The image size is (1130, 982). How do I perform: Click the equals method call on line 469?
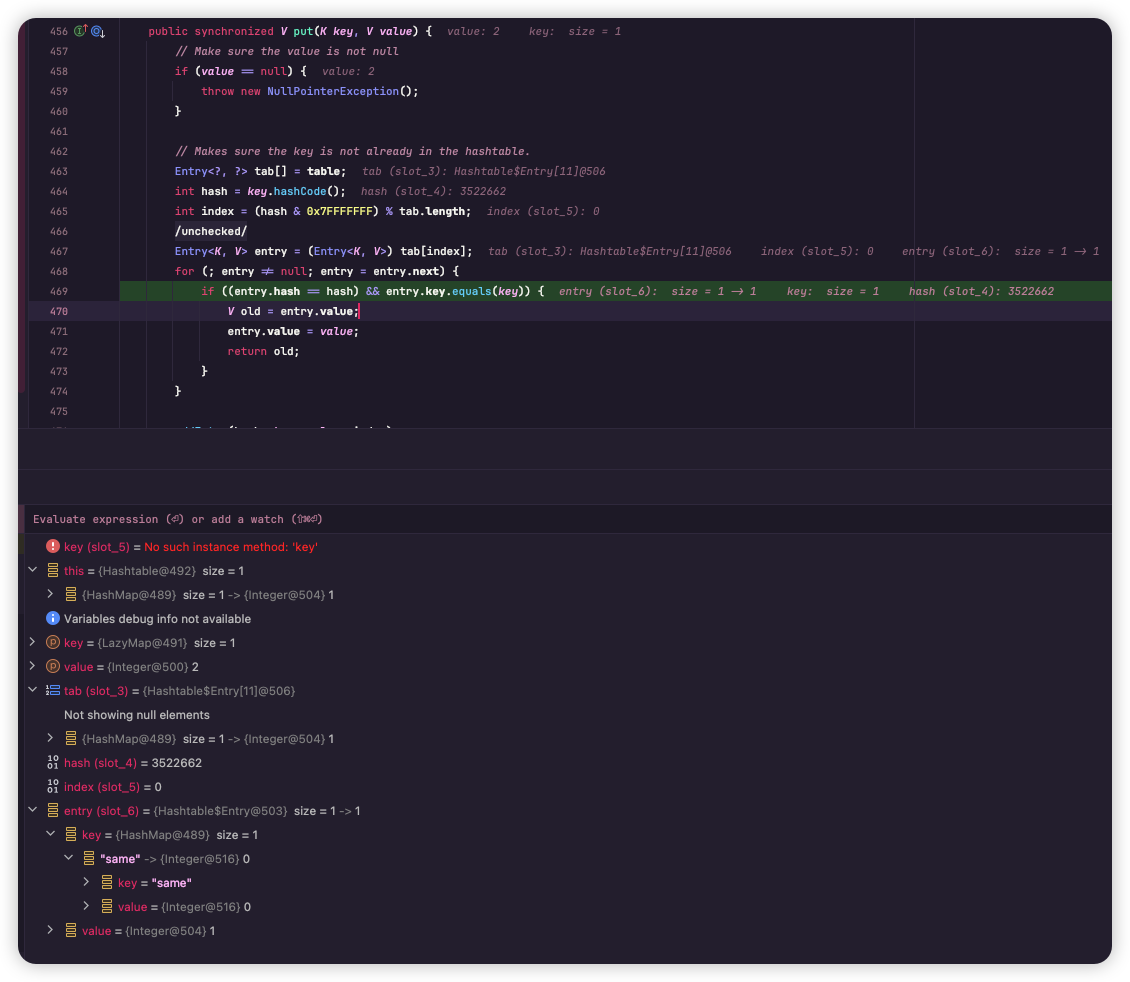pos(471,291)
